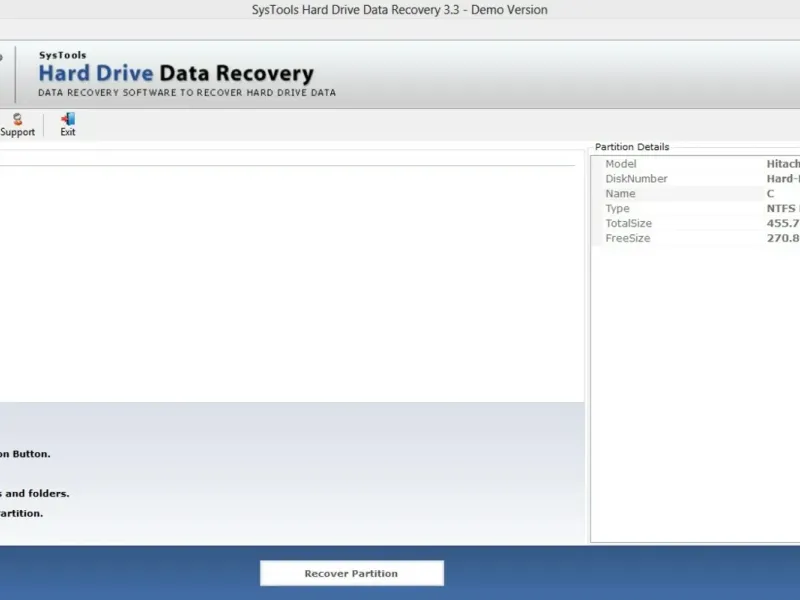The height and width of the screenshot is (600, 800).
Task: Click the 455.7 total size value
Action: [783, 223]
